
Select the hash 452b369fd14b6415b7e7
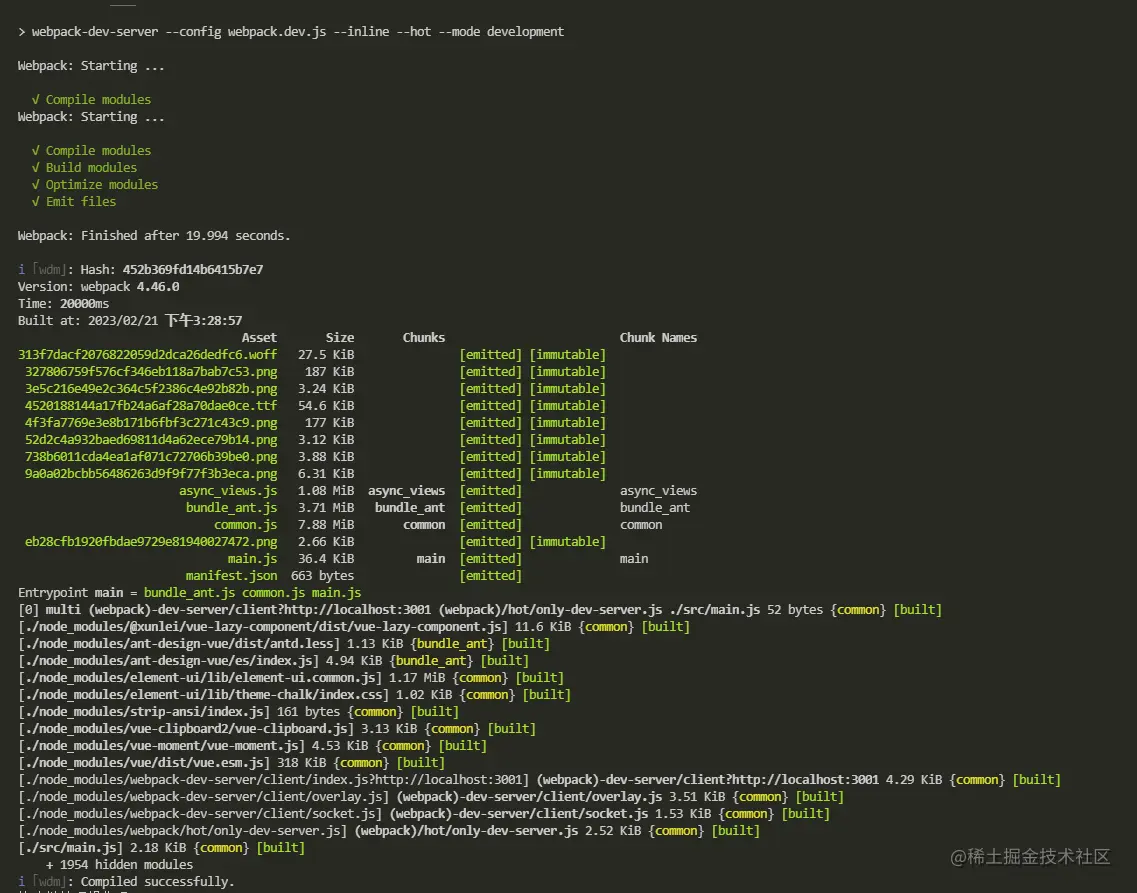point(192,270)
